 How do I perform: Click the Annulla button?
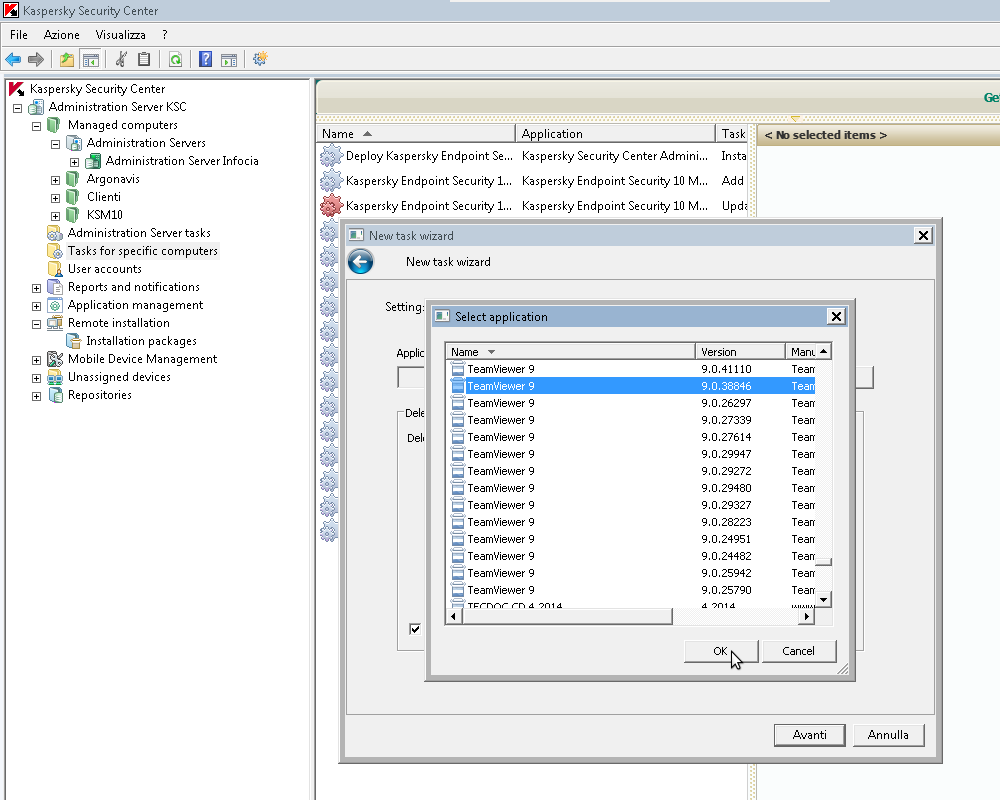click(x=888, y=734)
